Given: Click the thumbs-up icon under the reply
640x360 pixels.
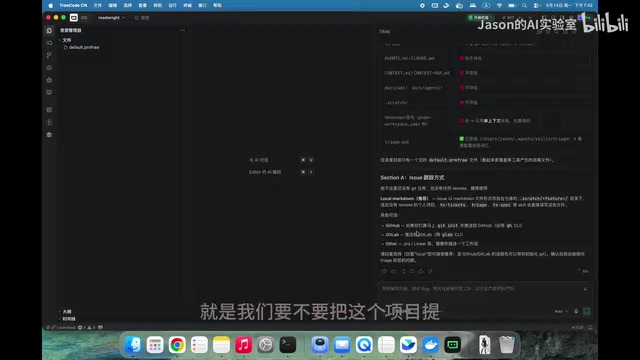Looking at the screenshot, I should tap(421, 271).
